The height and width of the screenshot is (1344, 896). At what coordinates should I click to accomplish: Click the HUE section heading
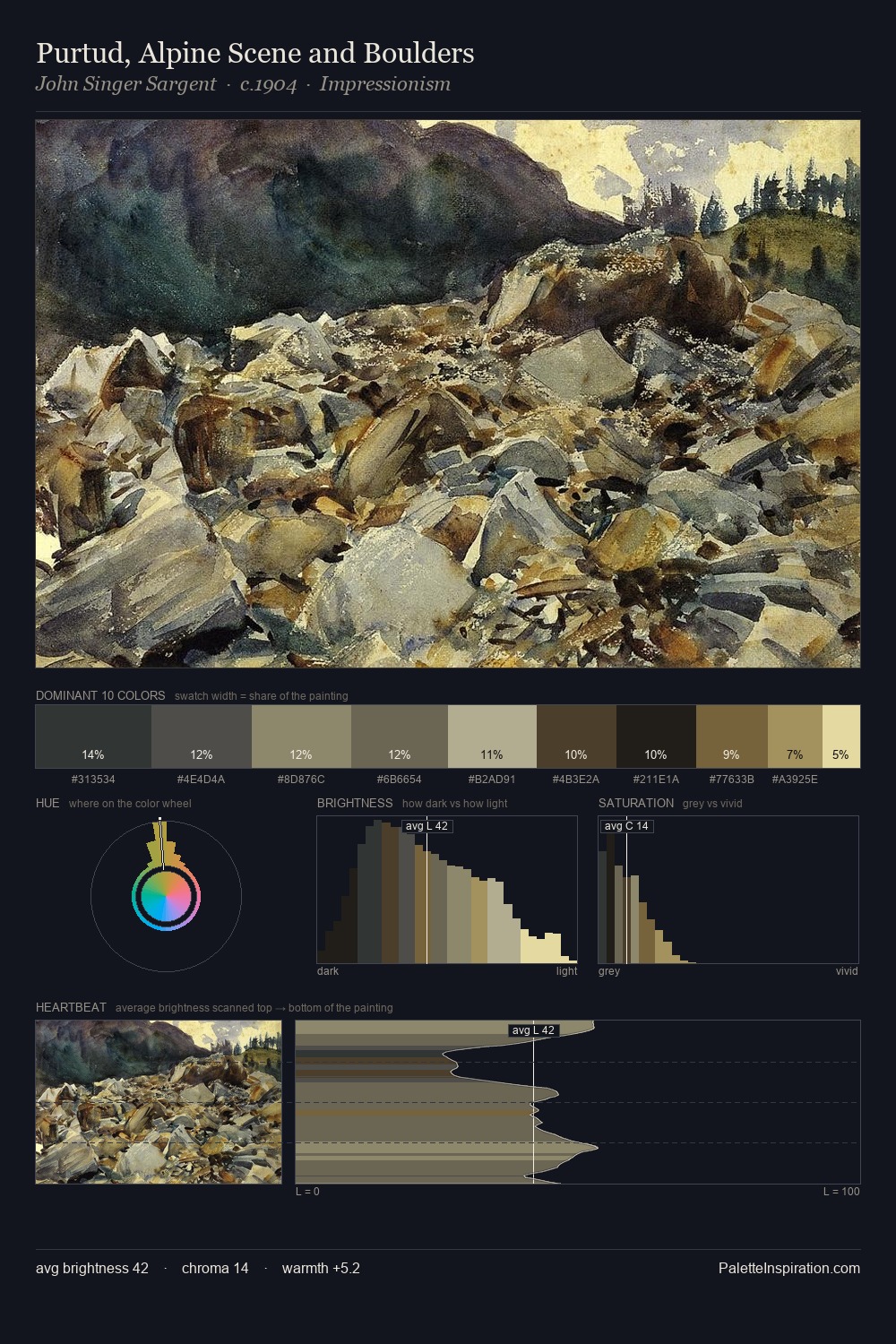coord(47,803)
